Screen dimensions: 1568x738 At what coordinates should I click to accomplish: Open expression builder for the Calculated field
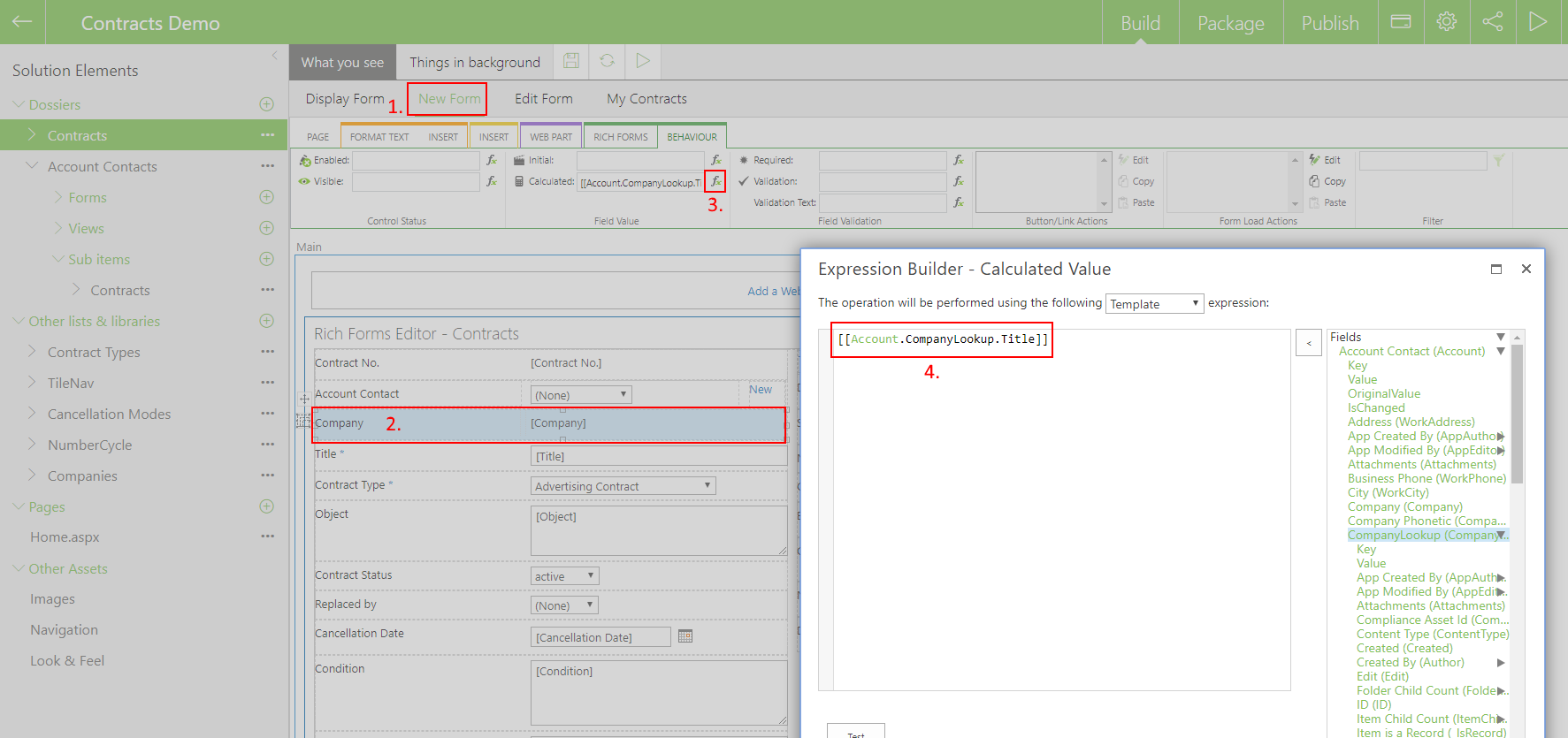point(715,181)
